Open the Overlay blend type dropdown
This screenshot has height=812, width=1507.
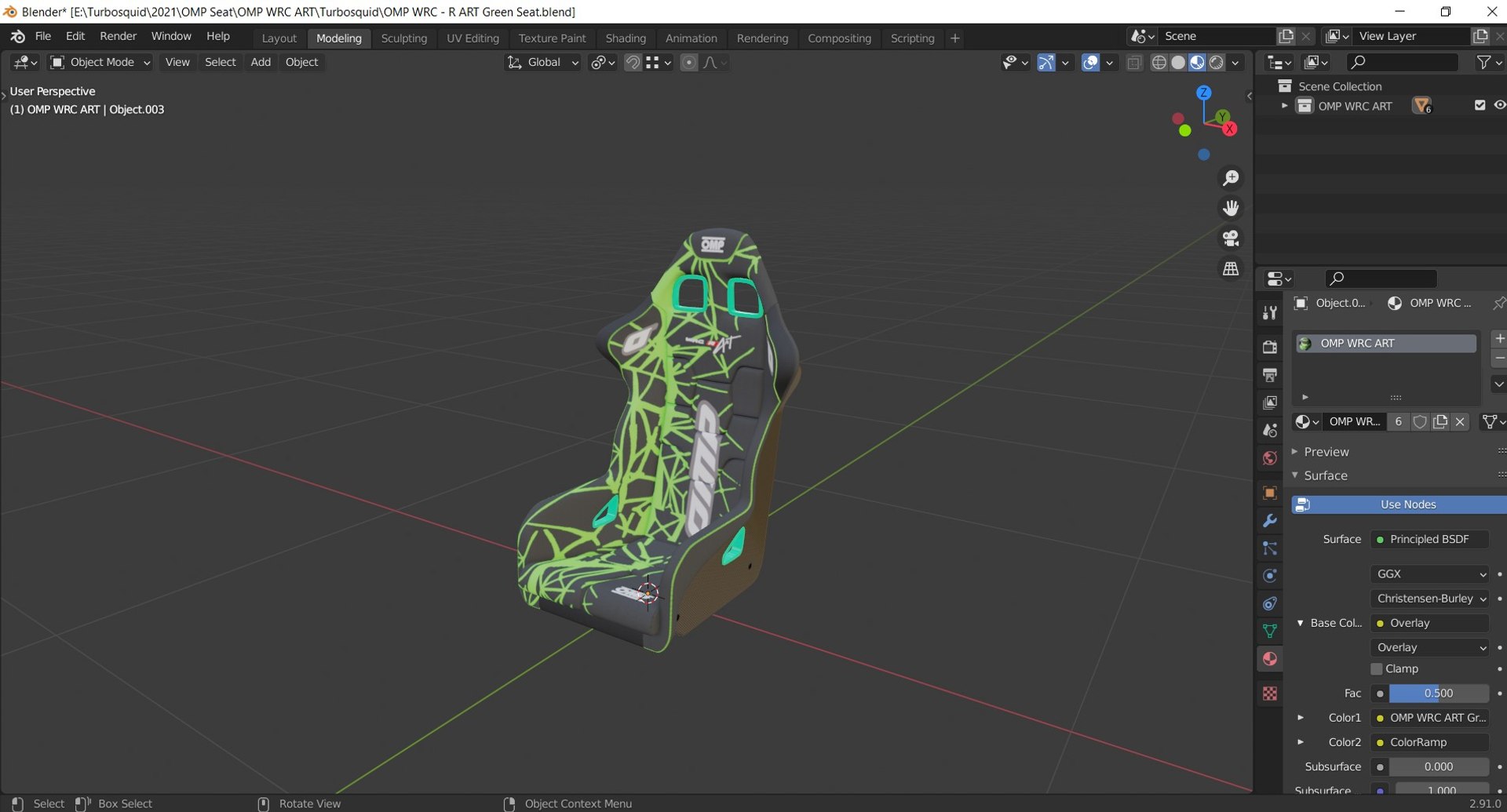pos(1429,648)
